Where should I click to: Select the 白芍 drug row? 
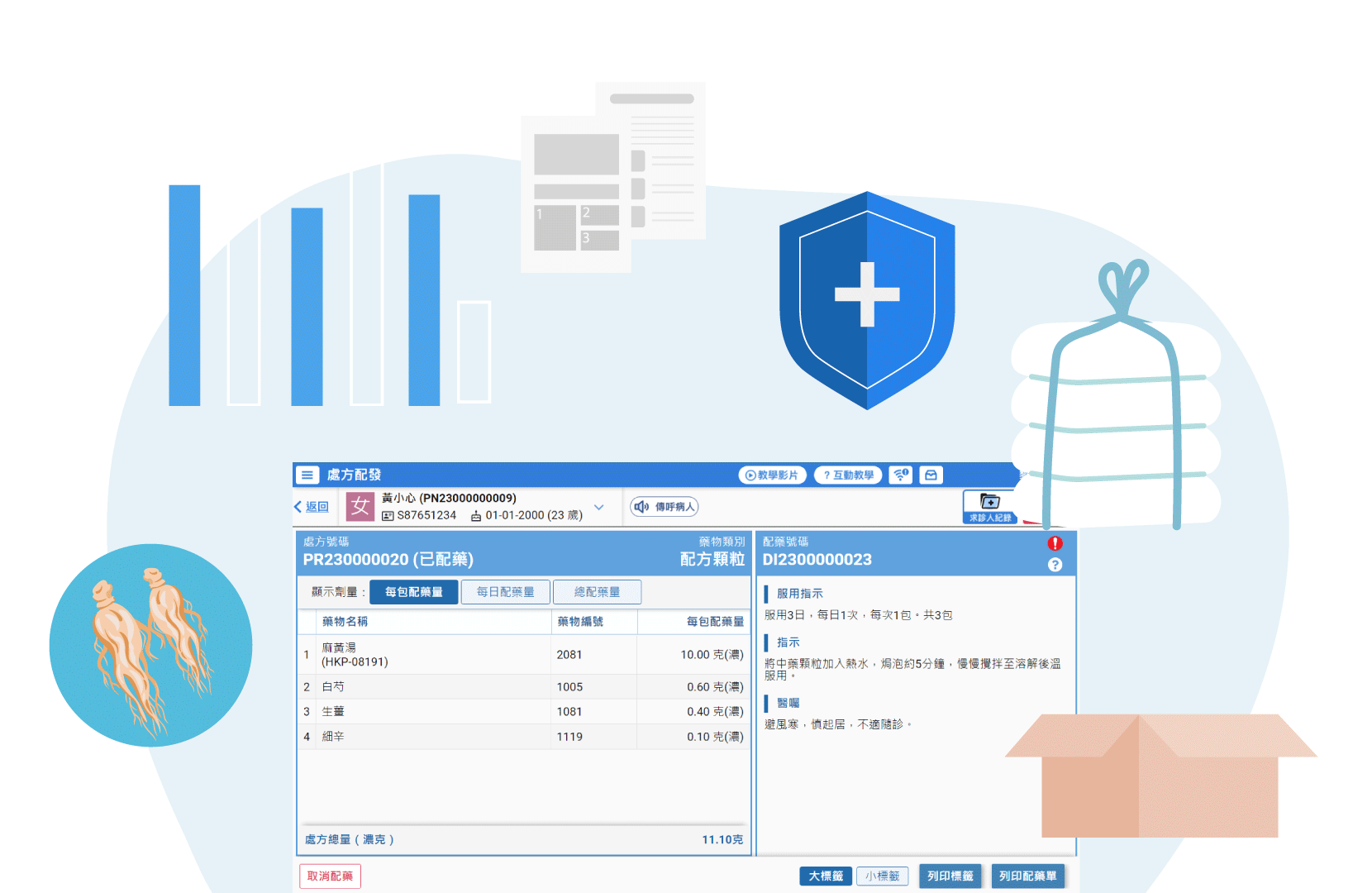524,687
